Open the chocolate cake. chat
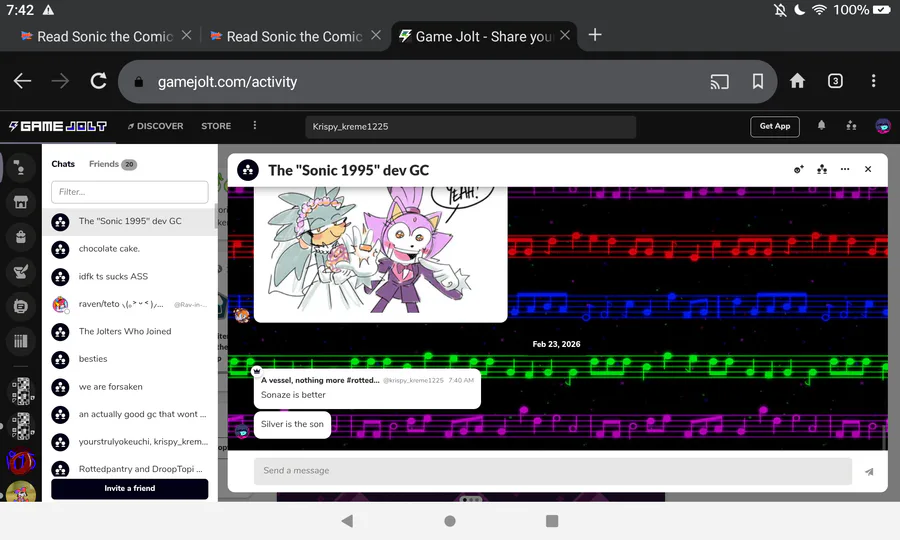Image resolution: width=900 pixels, height=540 pixels. point(130,249)
